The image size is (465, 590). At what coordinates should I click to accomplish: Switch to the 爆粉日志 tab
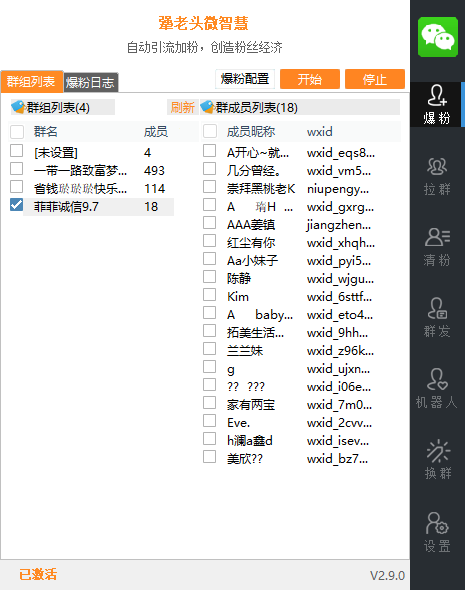tap(90, 82)
